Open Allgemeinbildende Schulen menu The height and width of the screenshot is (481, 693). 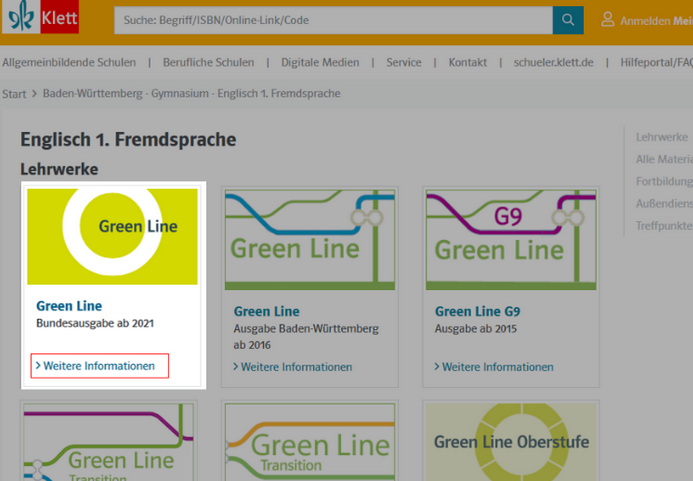tap(69, 62)
